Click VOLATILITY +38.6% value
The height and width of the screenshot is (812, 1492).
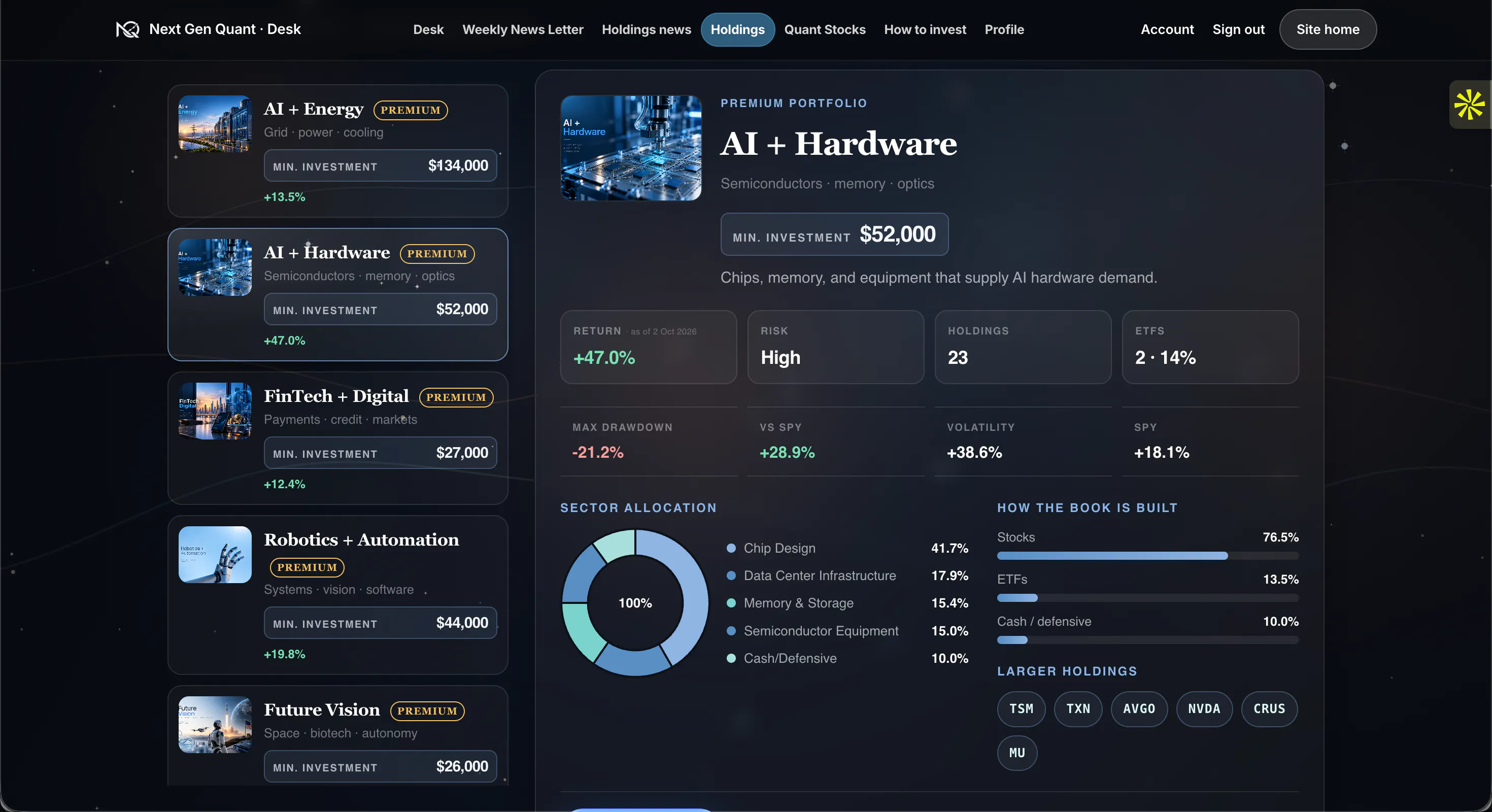(x=974, y=452)
